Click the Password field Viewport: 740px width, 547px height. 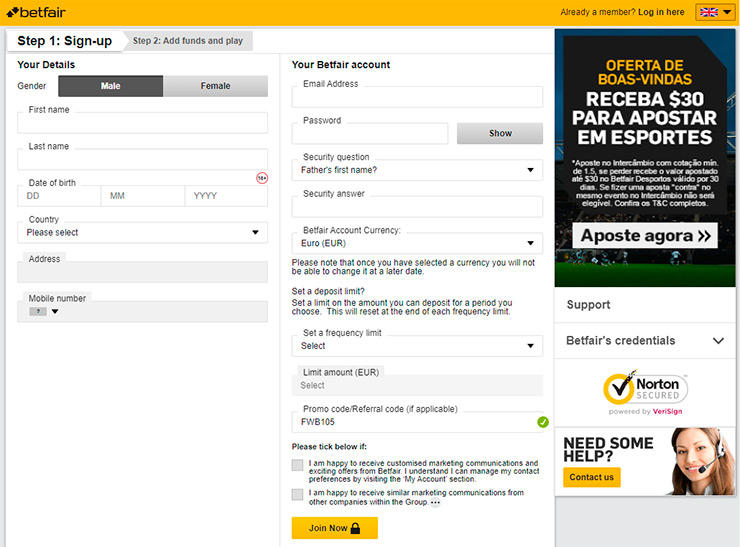point(370,134)
